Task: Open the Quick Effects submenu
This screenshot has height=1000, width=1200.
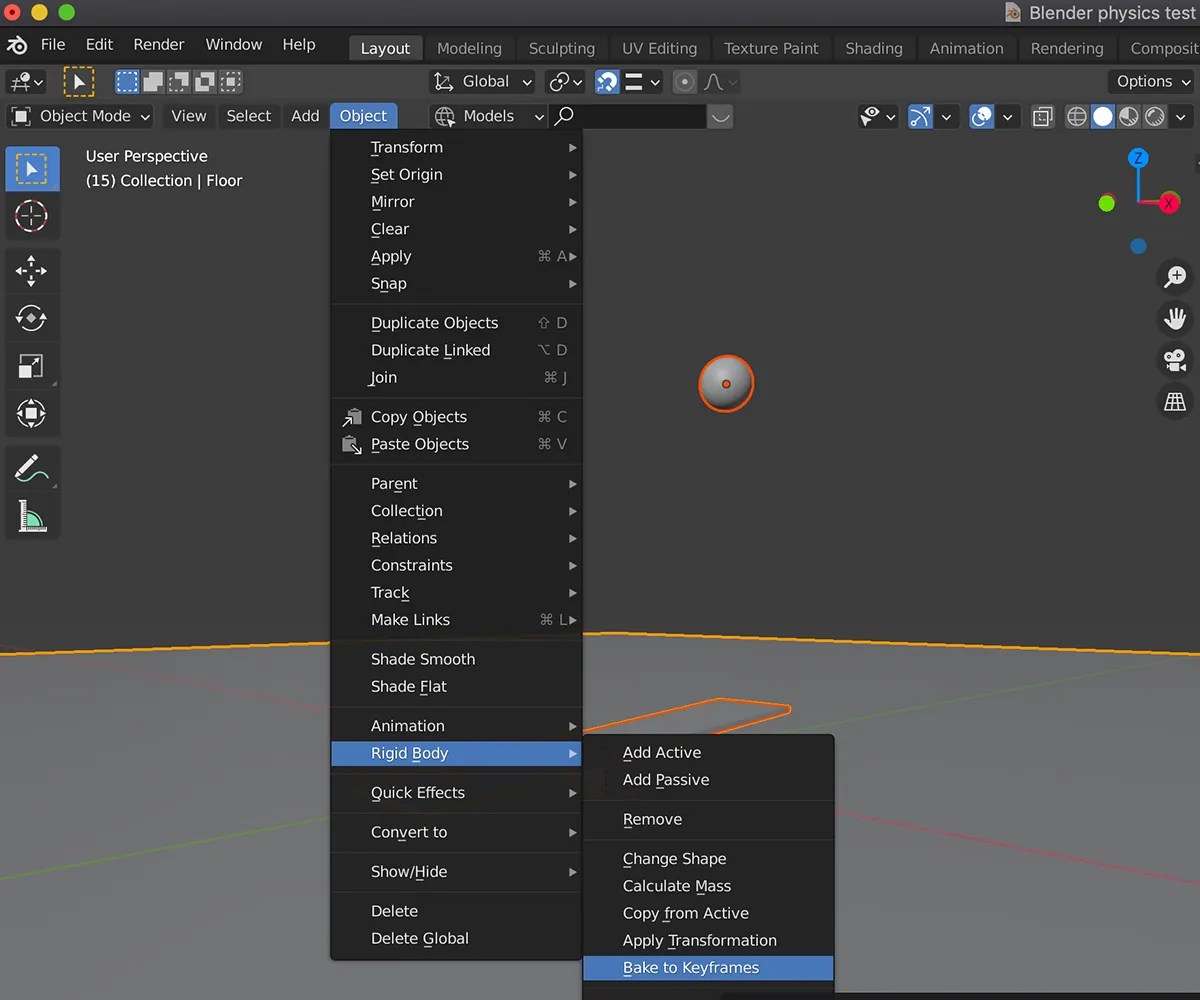Action: coord(456,793)
